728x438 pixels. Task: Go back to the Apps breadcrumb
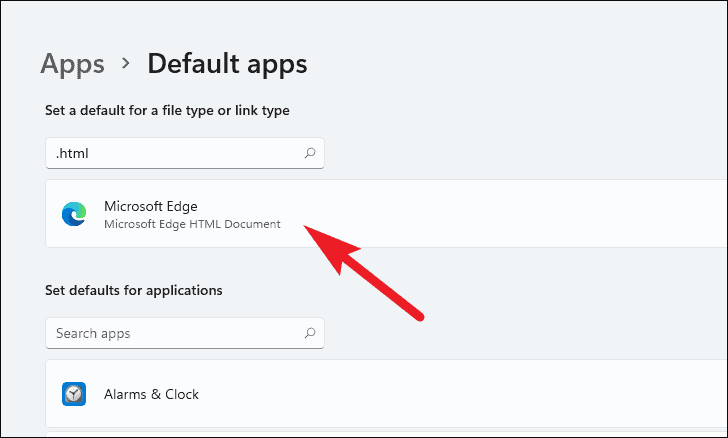[72, 64]
